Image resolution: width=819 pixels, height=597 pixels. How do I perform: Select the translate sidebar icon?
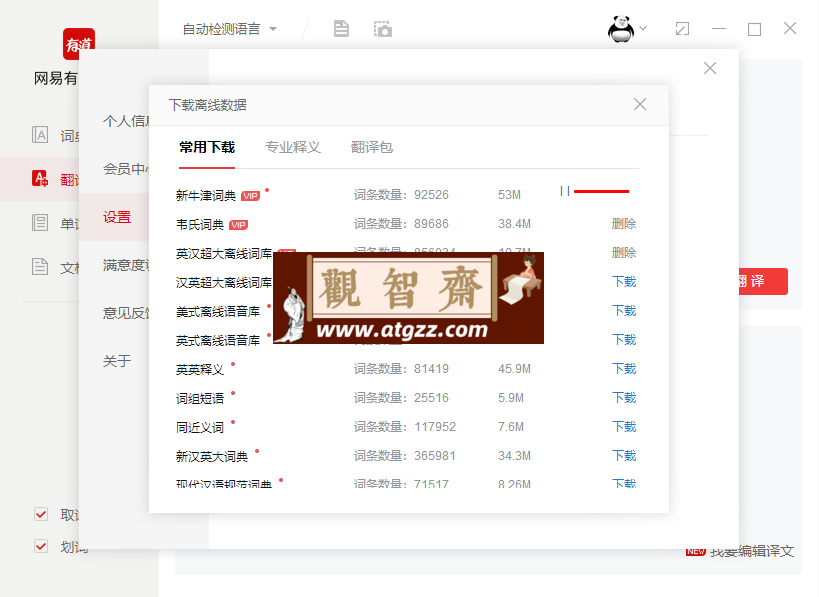(40, 179)
